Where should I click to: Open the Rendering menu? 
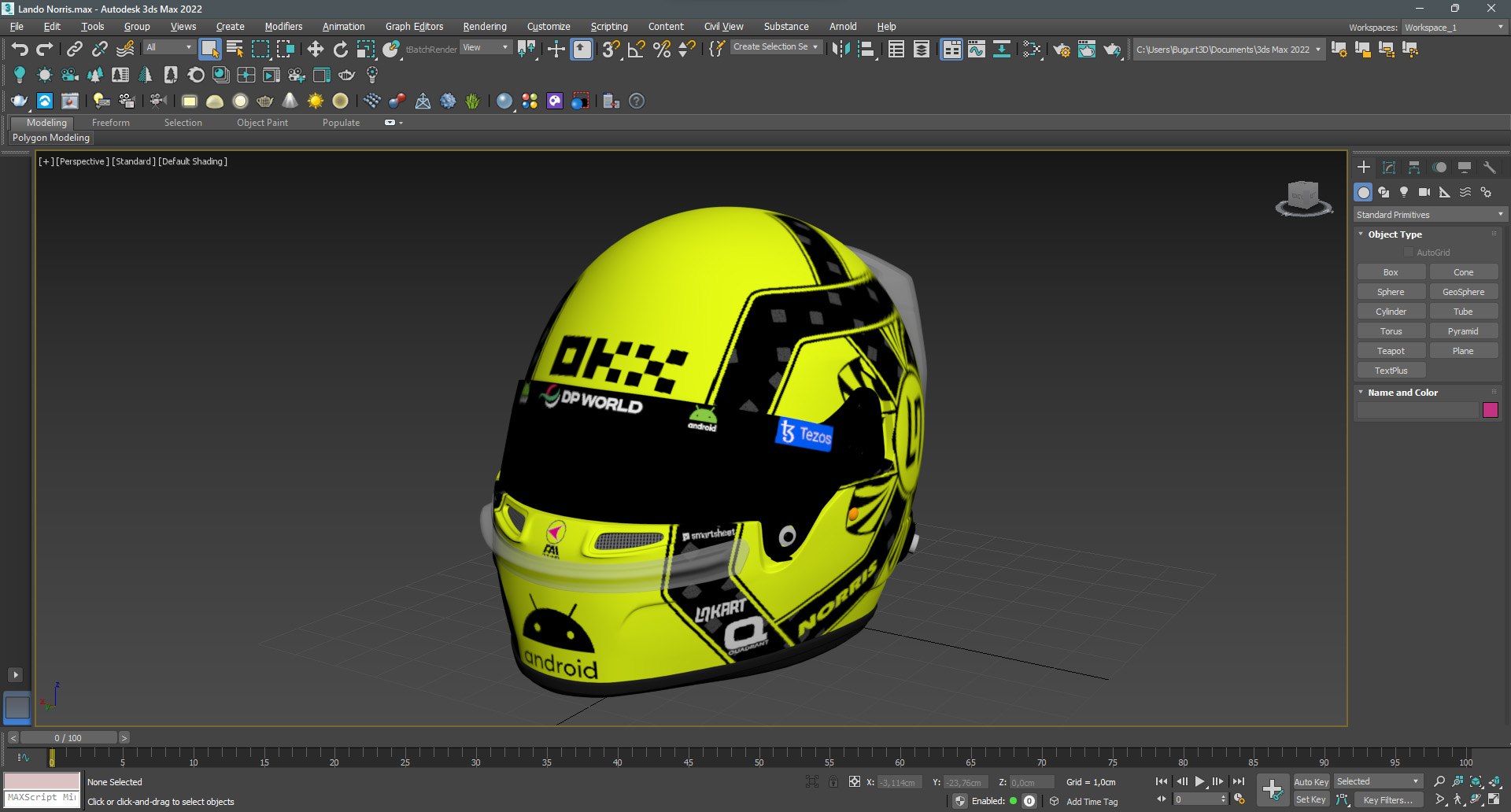(x=485, y=27)
